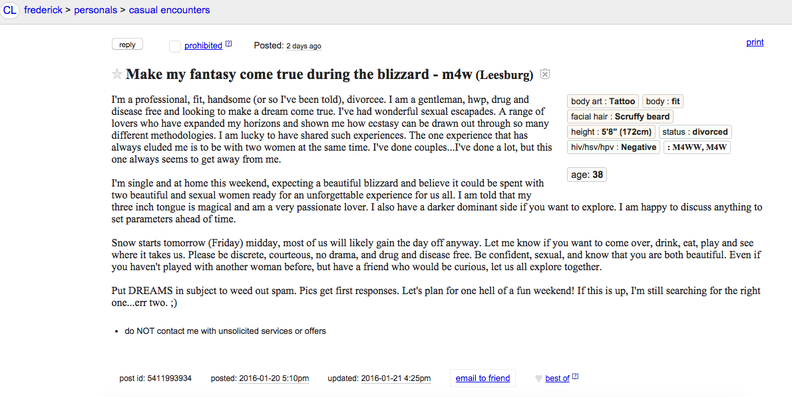Click email to friend link
This screenshot has height=397, width=792.
[482, 378]
